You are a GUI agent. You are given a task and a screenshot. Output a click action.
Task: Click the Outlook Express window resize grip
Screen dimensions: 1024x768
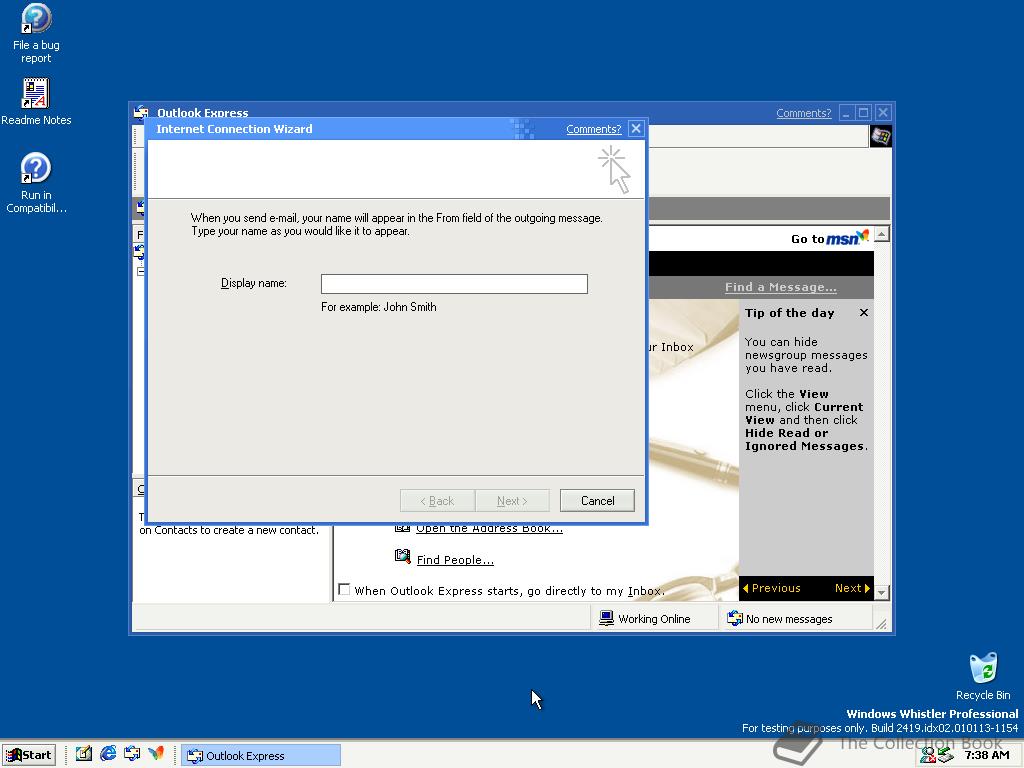pos(882,624)
